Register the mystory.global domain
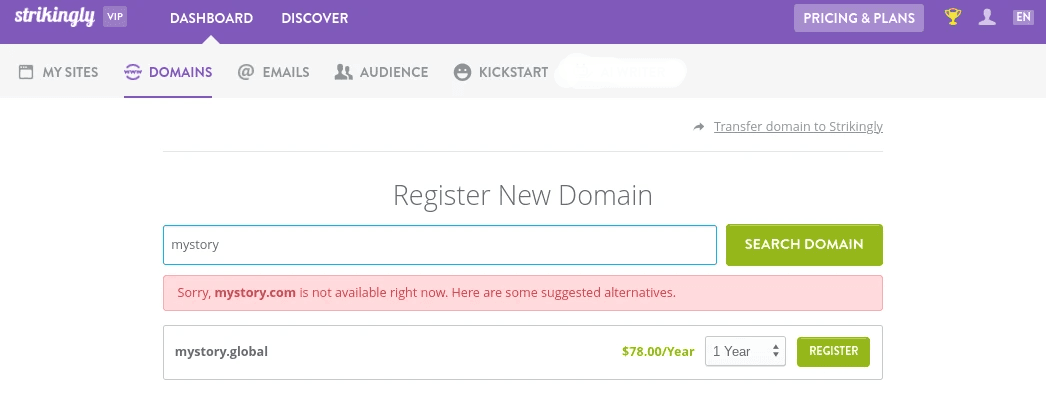The image size is (1046, 399). click(x=833, y=352)
